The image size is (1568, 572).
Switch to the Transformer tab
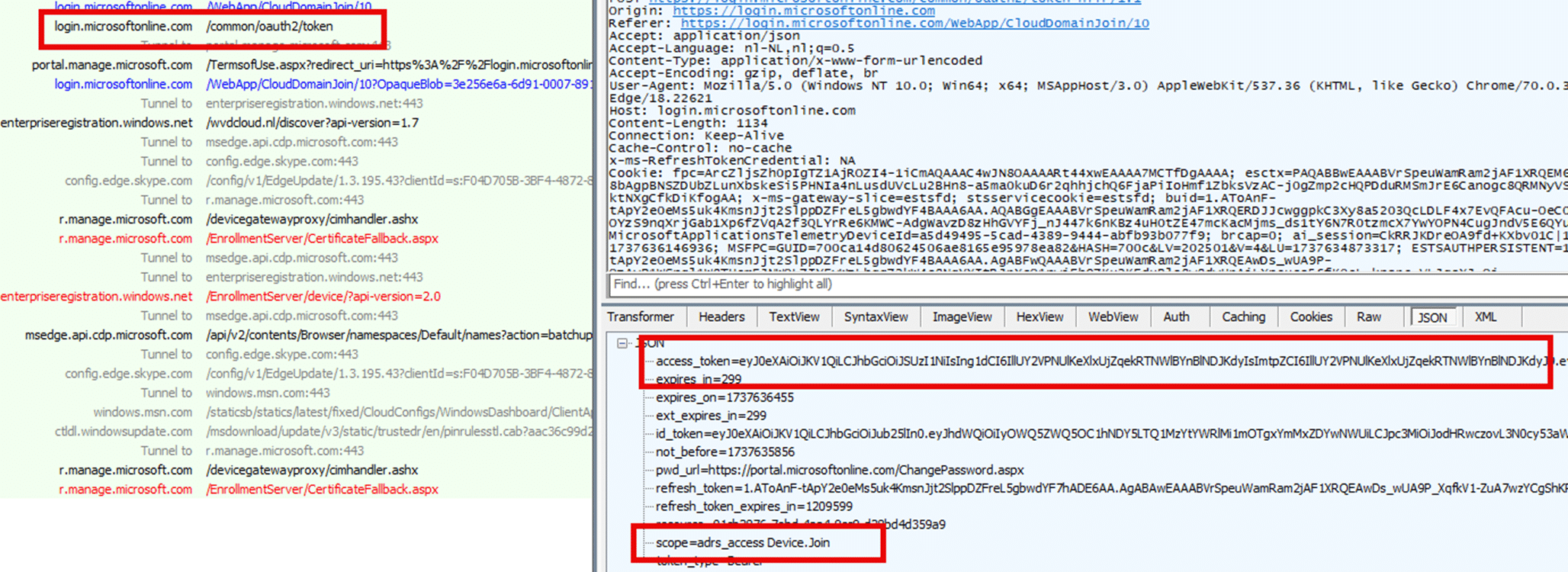pos(641,317)
